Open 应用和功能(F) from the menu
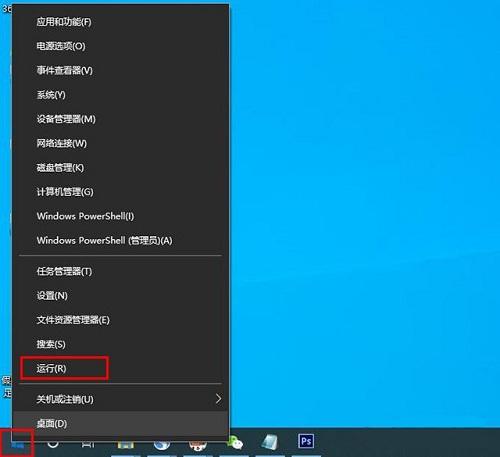Image resolution: width=500 pixels, height=457 pixels. pos(121,22)
